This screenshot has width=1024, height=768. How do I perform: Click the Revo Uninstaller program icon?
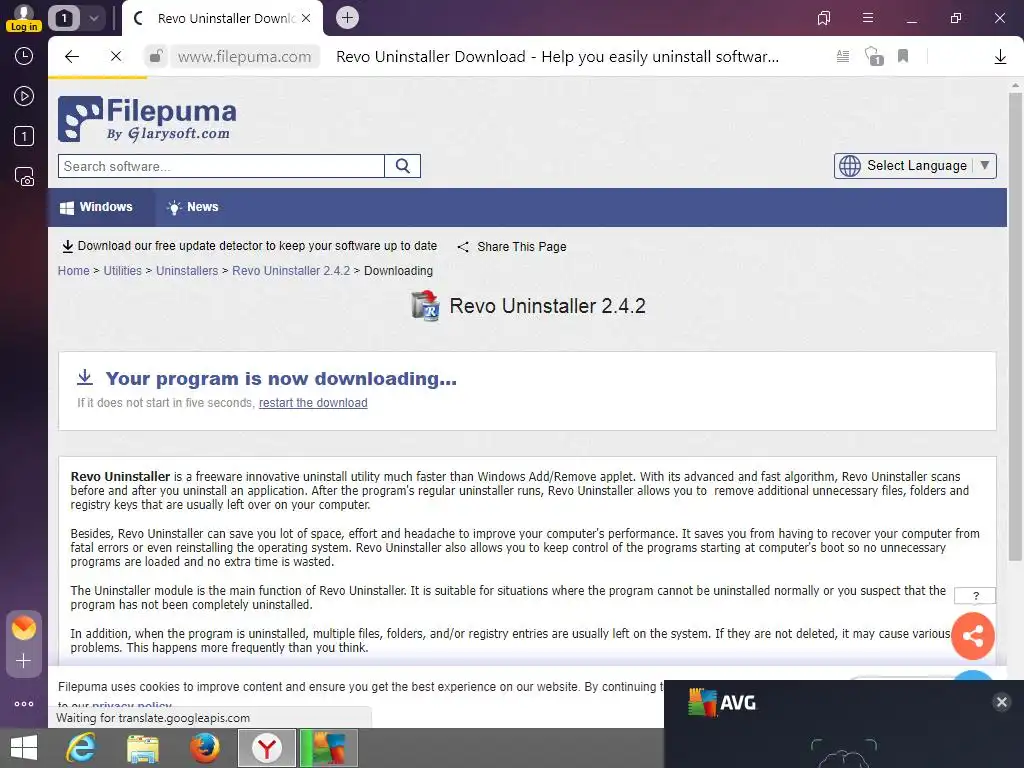point(425,306)
